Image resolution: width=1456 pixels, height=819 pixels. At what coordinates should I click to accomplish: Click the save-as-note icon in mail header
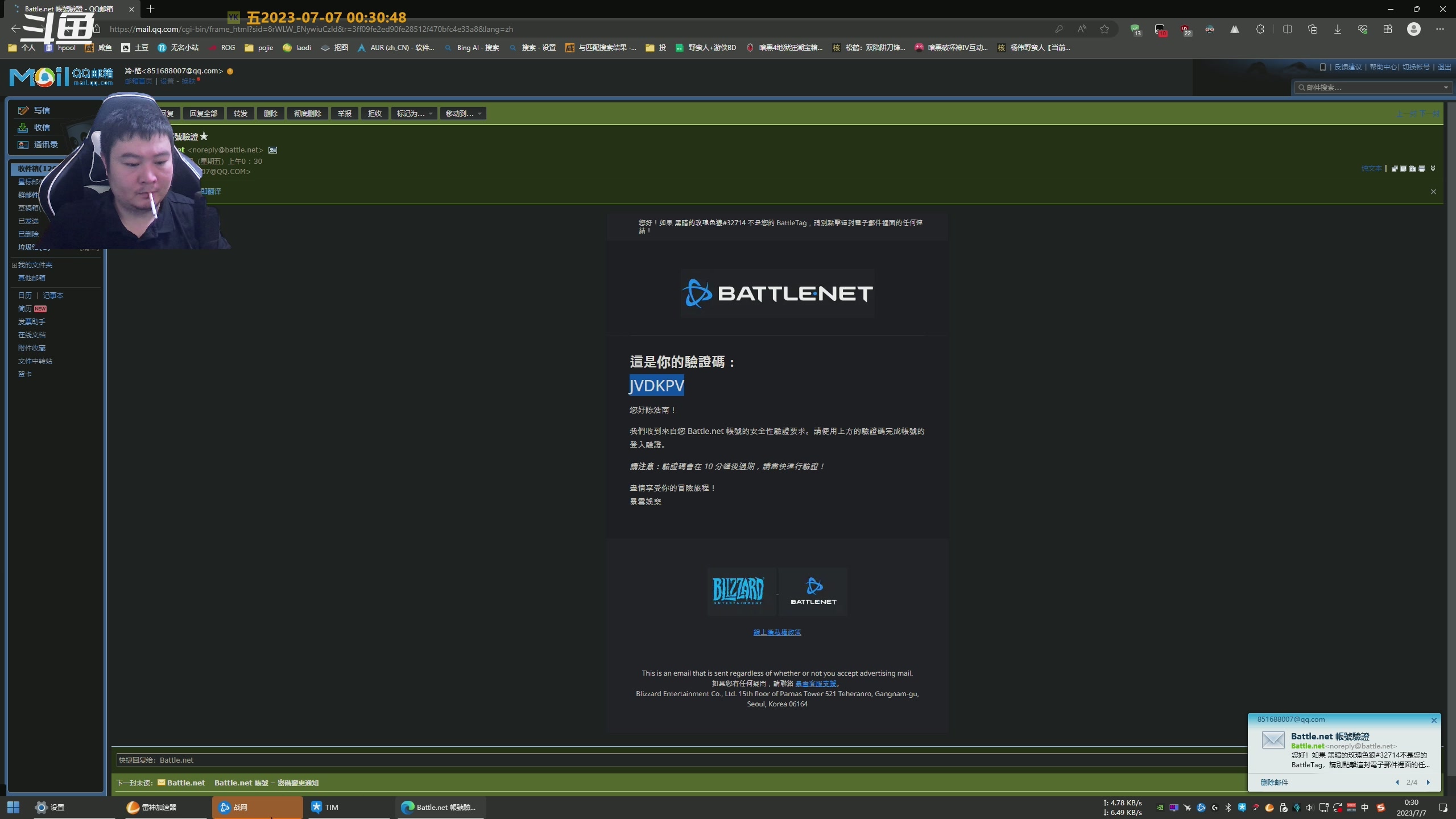click(x=1403, y=168)
